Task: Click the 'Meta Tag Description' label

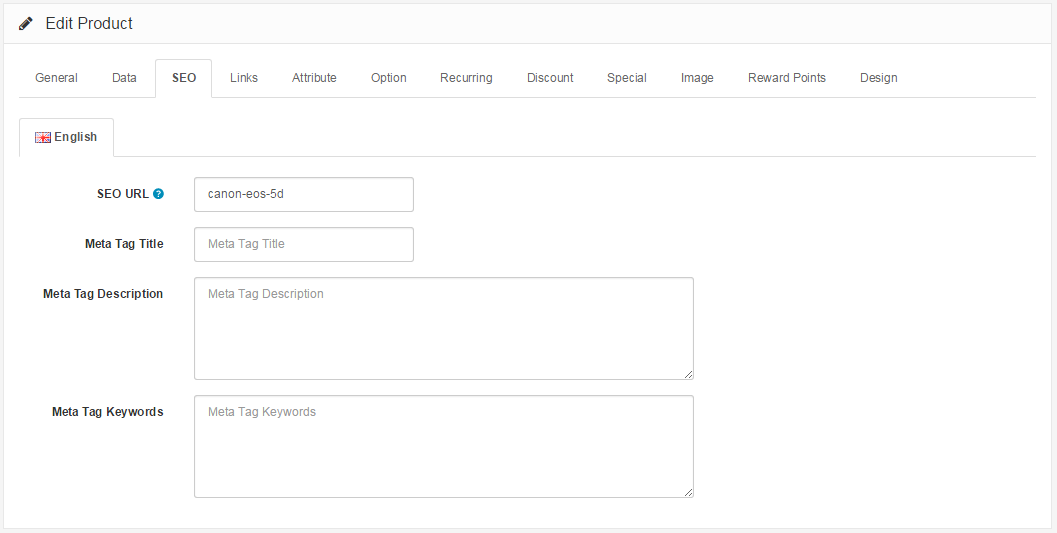Action: coord(103,294)
